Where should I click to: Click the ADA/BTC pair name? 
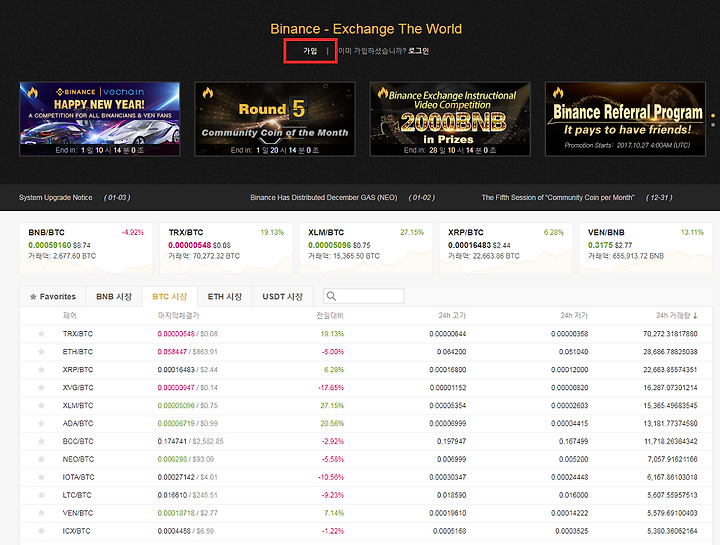78,423
